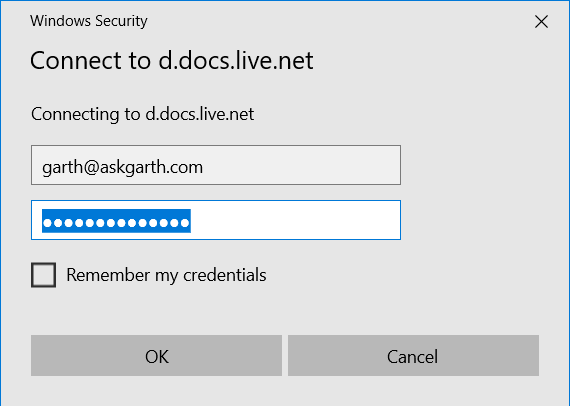The height and width of the screenshot is (406, 570).
Task: Dismiss the prompt using Cancel
Action: pos(413,355)
